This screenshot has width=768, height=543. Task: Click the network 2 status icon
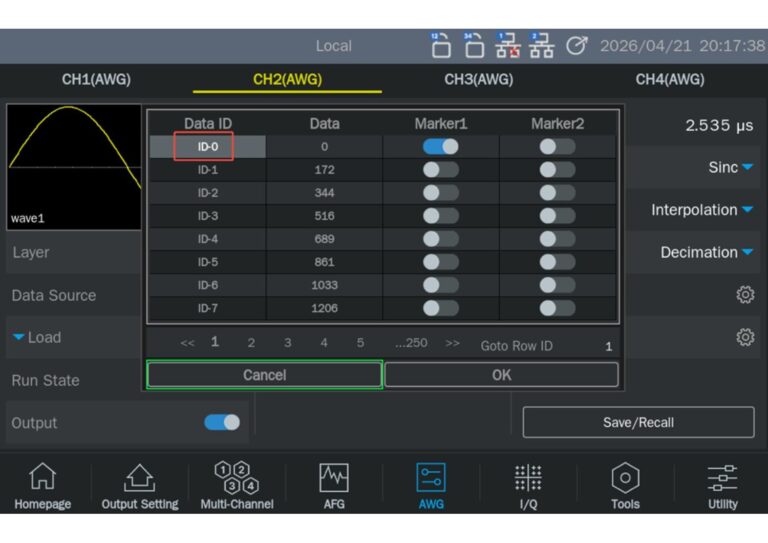541,46
